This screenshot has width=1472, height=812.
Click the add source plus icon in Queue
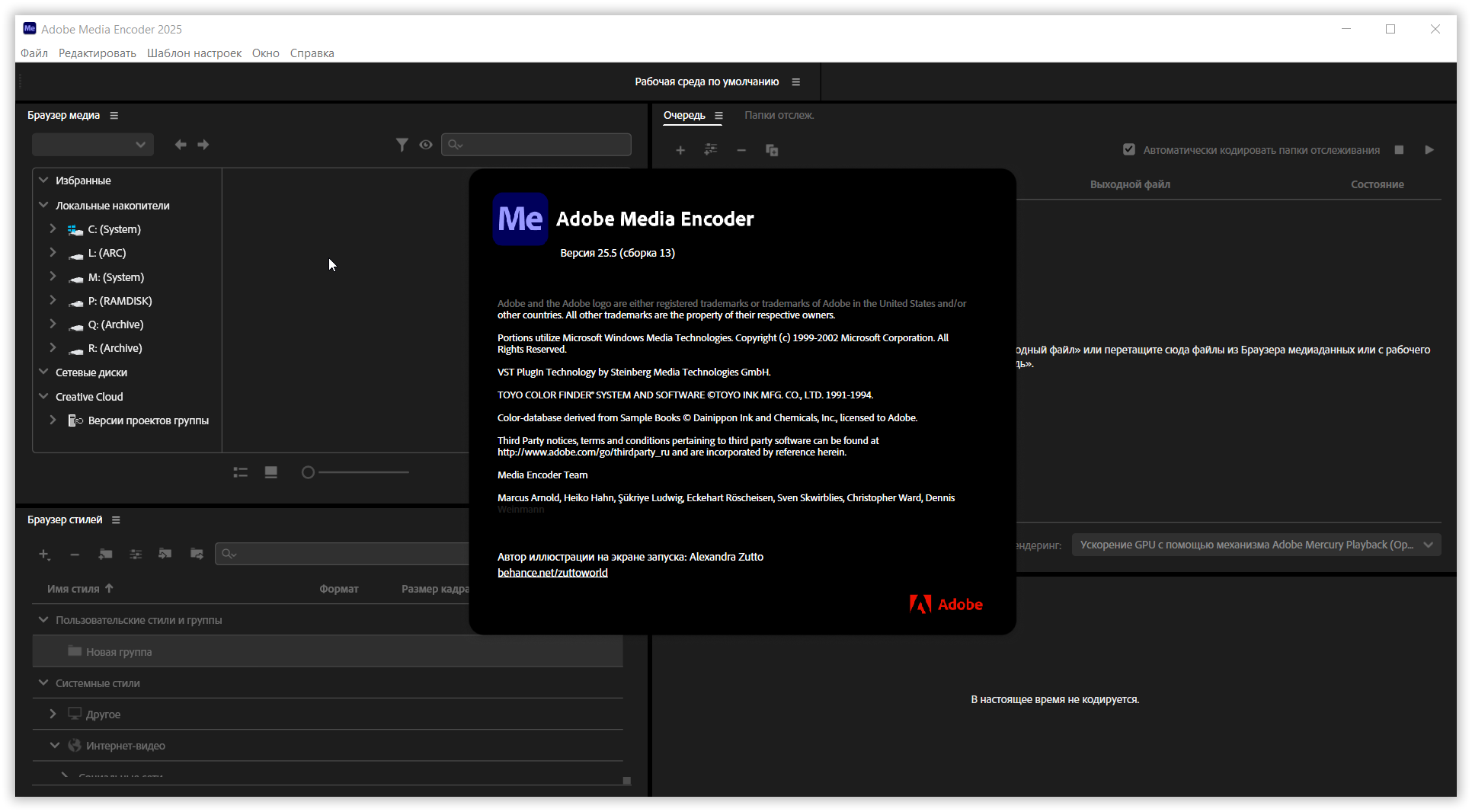click(x=680, y=150)
